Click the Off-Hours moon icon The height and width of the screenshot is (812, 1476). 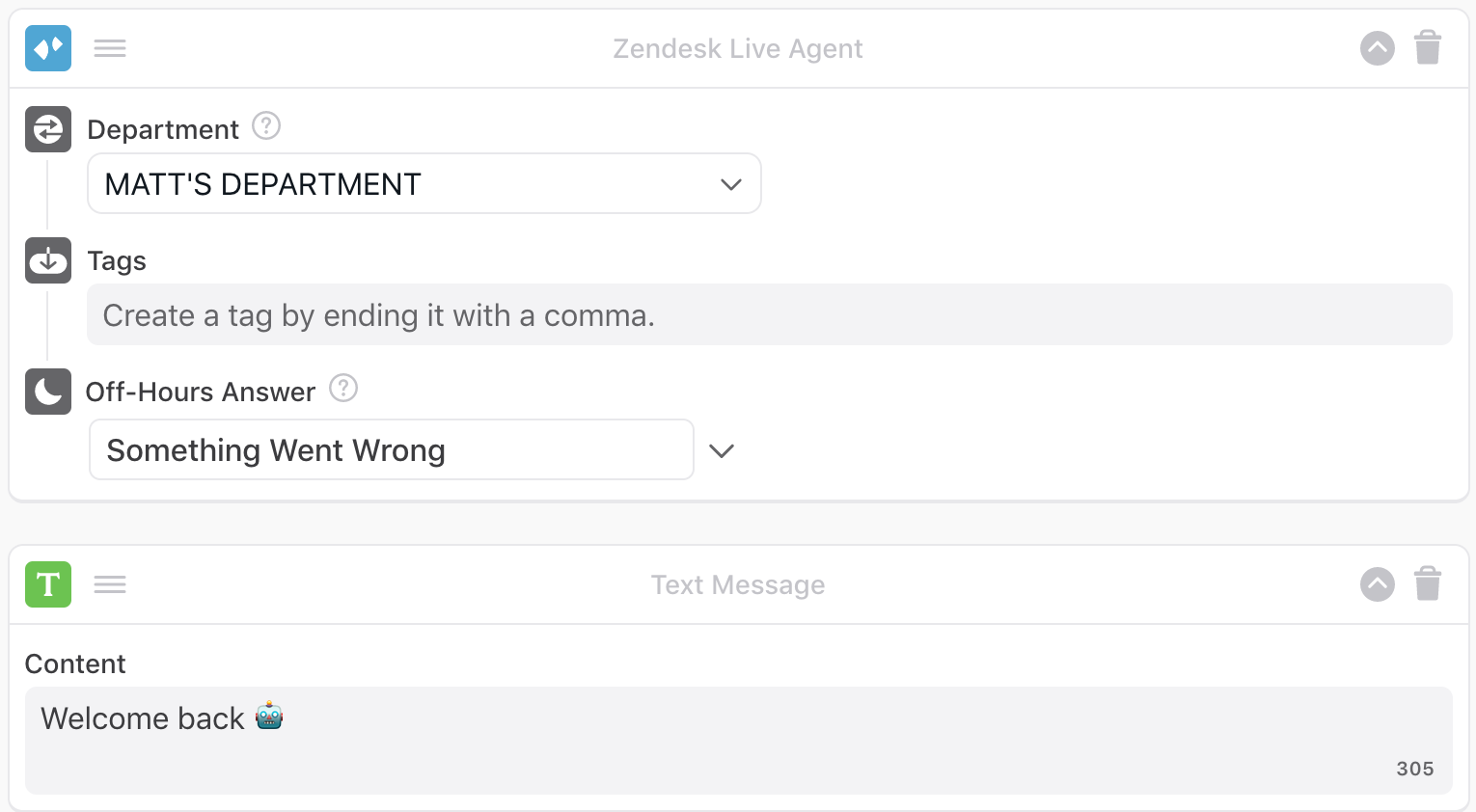tap(48, 392)
